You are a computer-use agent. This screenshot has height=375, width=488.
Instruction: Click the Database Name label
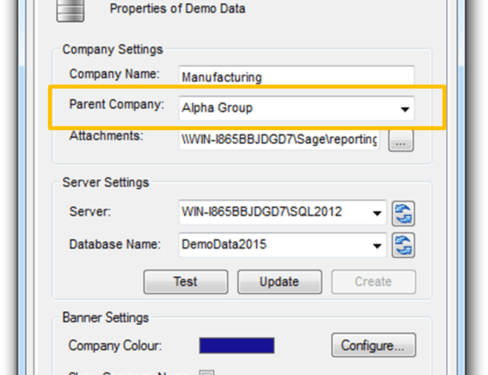point(115,244)
